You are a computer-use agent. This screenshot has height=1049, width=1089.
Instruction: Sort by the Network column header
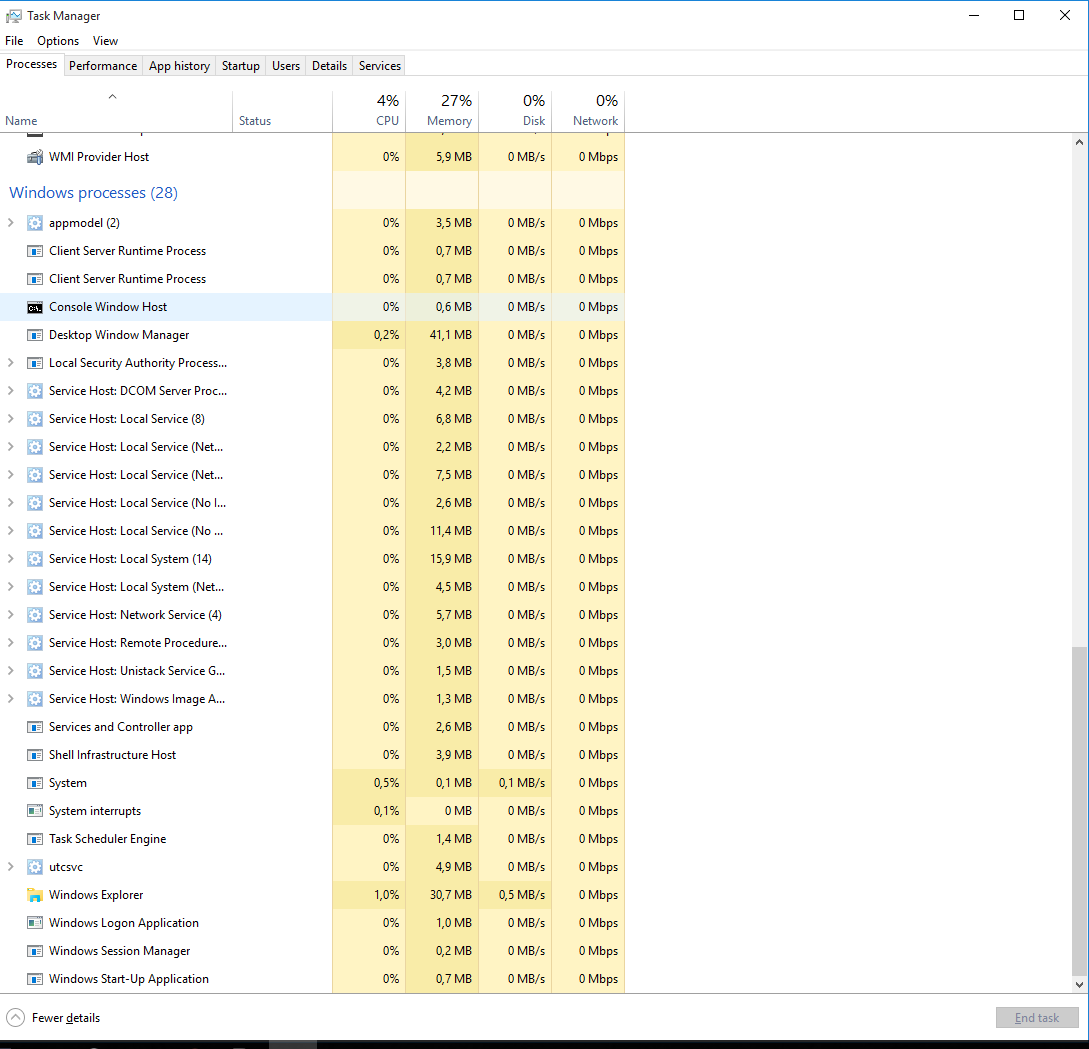point(588,111)
